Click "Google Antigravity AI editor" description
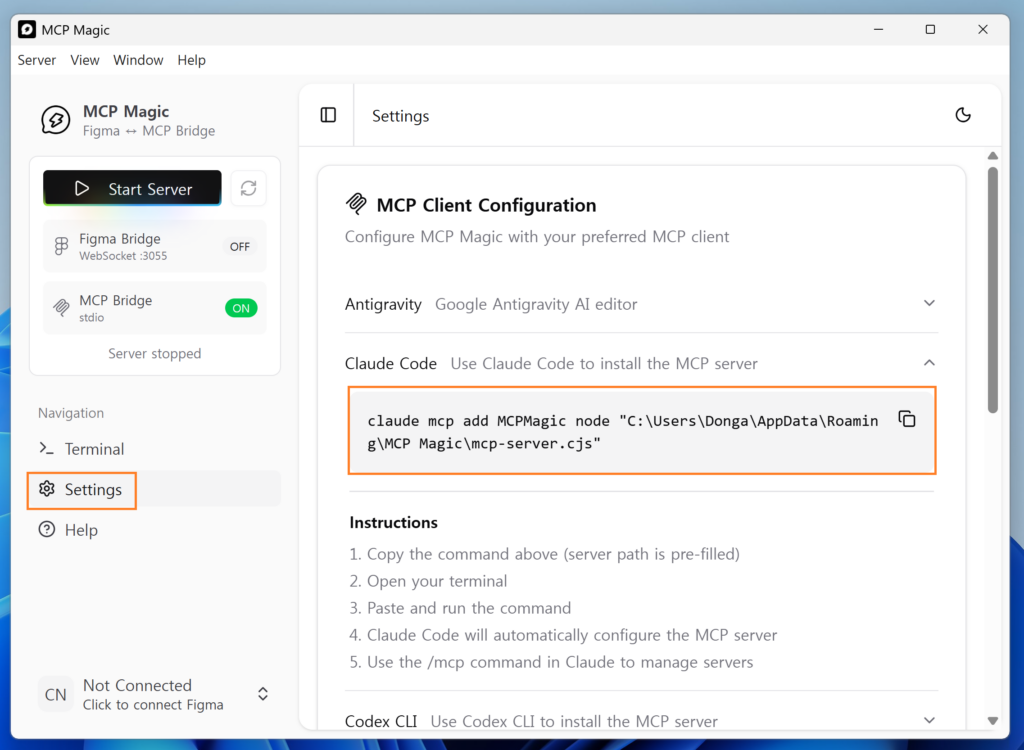Image resolution: width=1024 pixels, height=750 pixels. tap(536, 304)
